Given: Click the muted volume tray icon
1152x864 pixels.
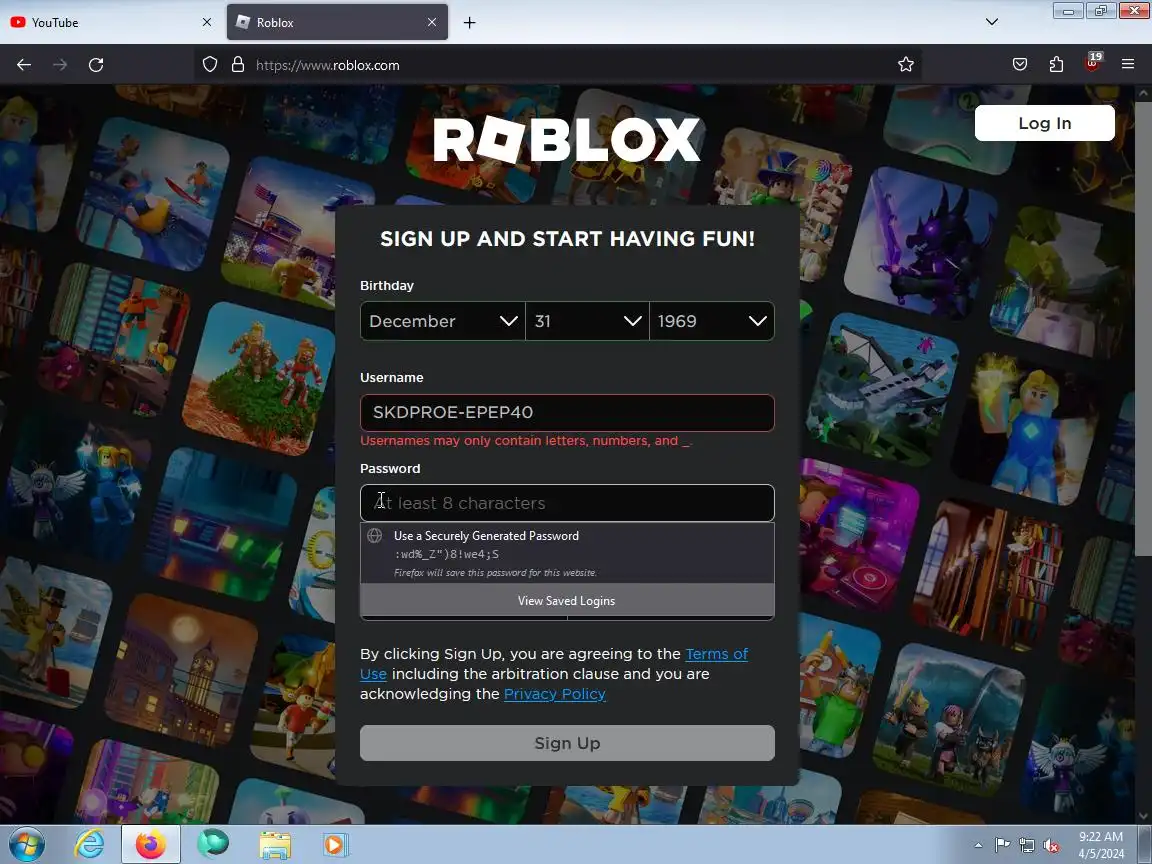Looking at the screenshot, I should click(x=1051, y=845).
